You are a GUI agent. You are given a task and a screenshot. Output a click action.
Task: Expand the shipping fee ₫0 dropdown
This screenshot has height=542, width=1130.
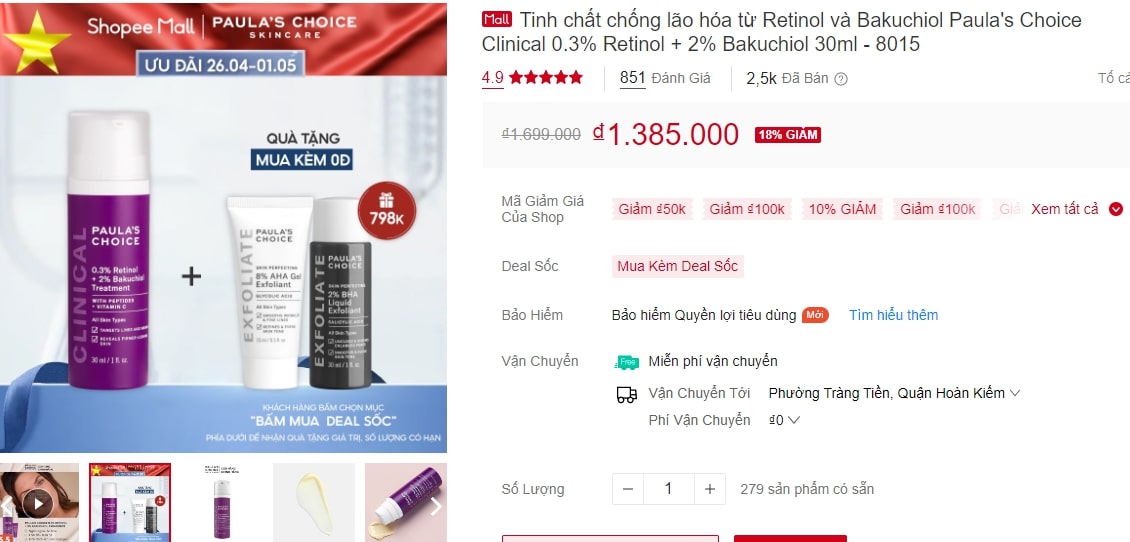pos(785,419)
